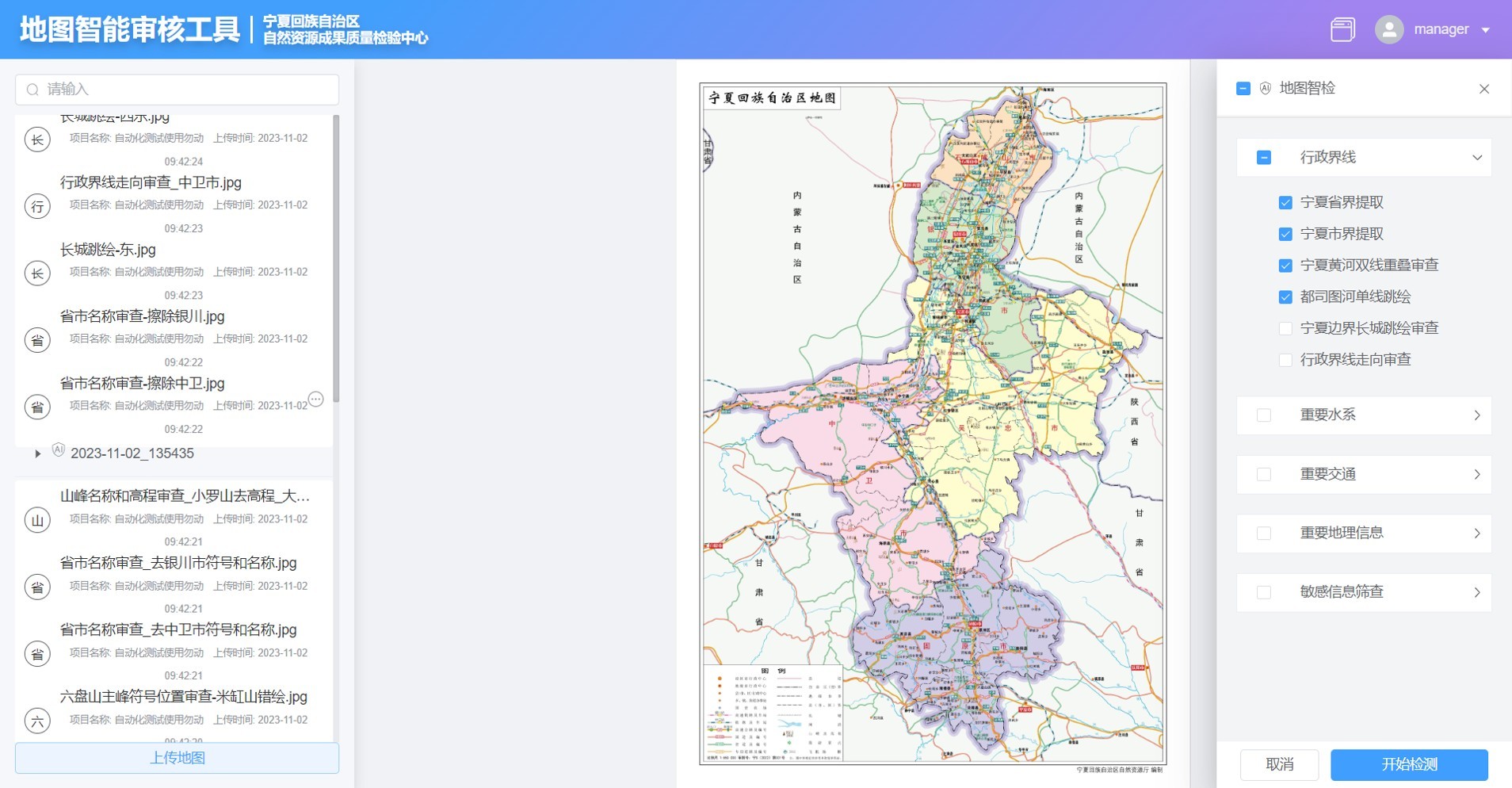Viewport: 1512px width, 788px height.
Task: Click the manager username label
Action: pos(1441,29)
